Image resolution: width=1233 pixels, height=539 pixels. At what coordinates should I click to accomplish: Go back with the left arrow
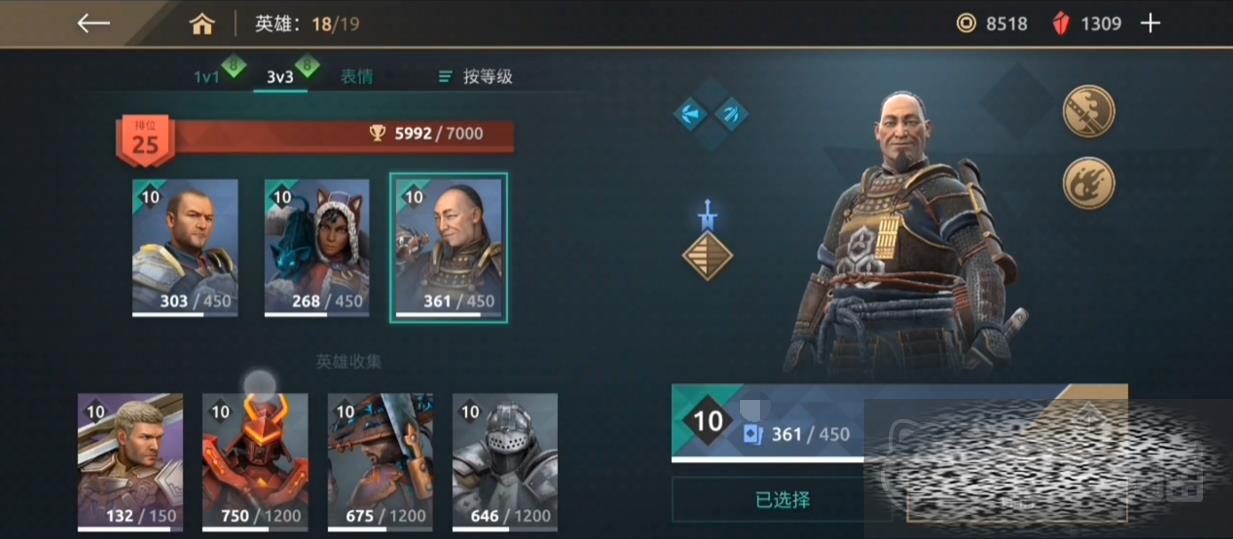(93, 23)
